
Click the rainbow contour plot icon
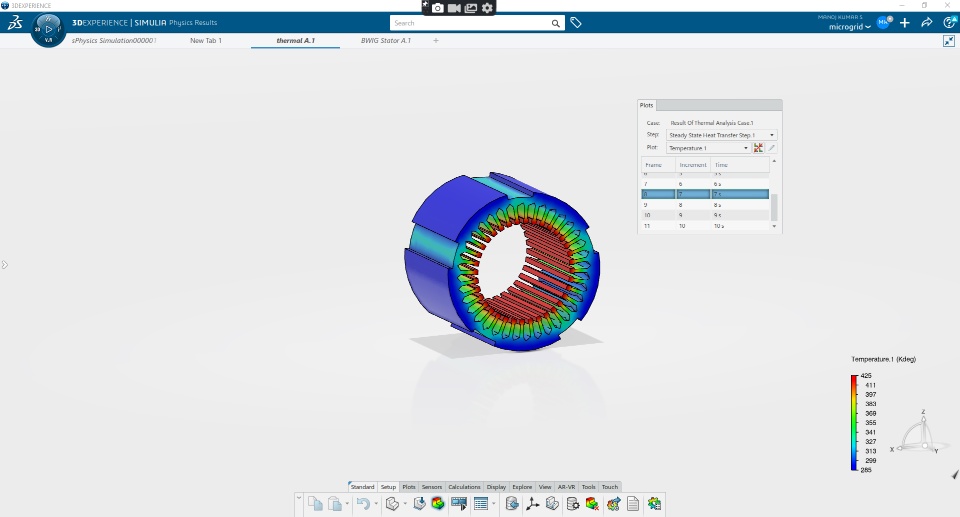tap(438, 504)
